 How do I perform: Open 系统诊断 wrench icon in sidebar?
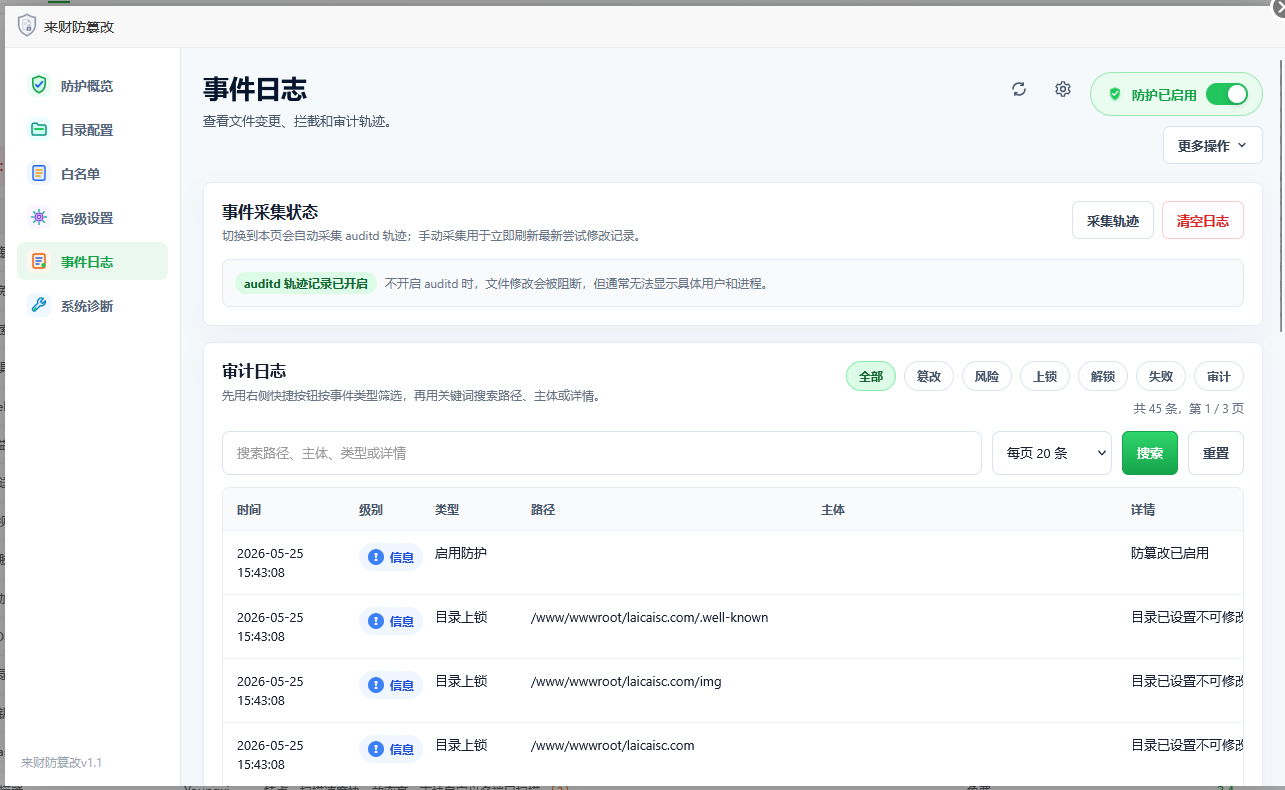(39, 305)
